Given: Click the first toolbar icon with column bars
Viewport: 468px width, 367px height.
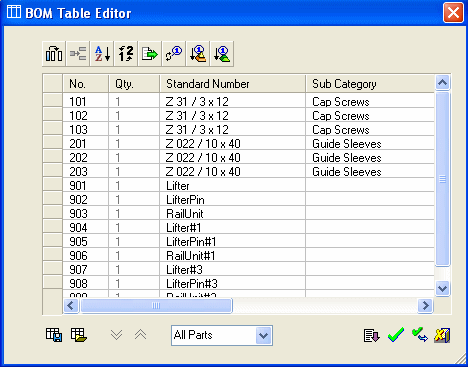Looking at the screenshot, I should coord(54,54).
